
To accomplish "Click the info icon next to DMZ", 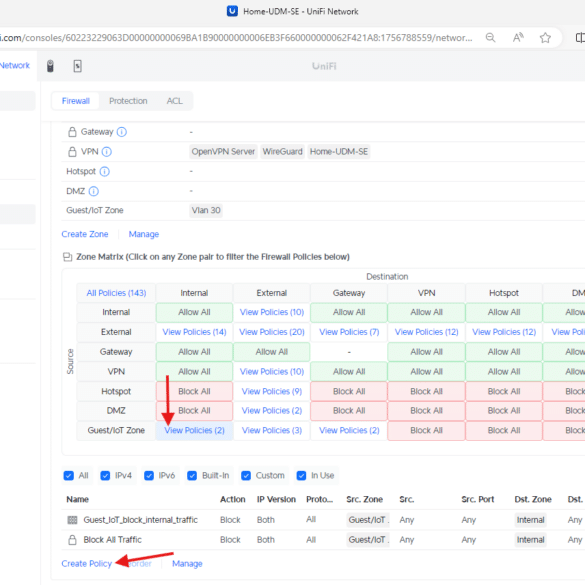I will (94, 191).
